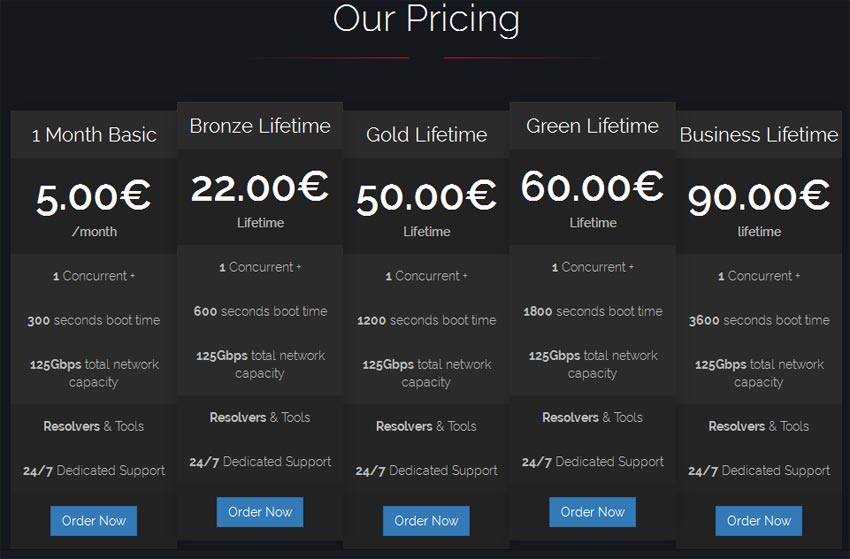Select the Business Lifetime plan heading
The height and width of the screenshot is (559, 850).
coord(758,135)
